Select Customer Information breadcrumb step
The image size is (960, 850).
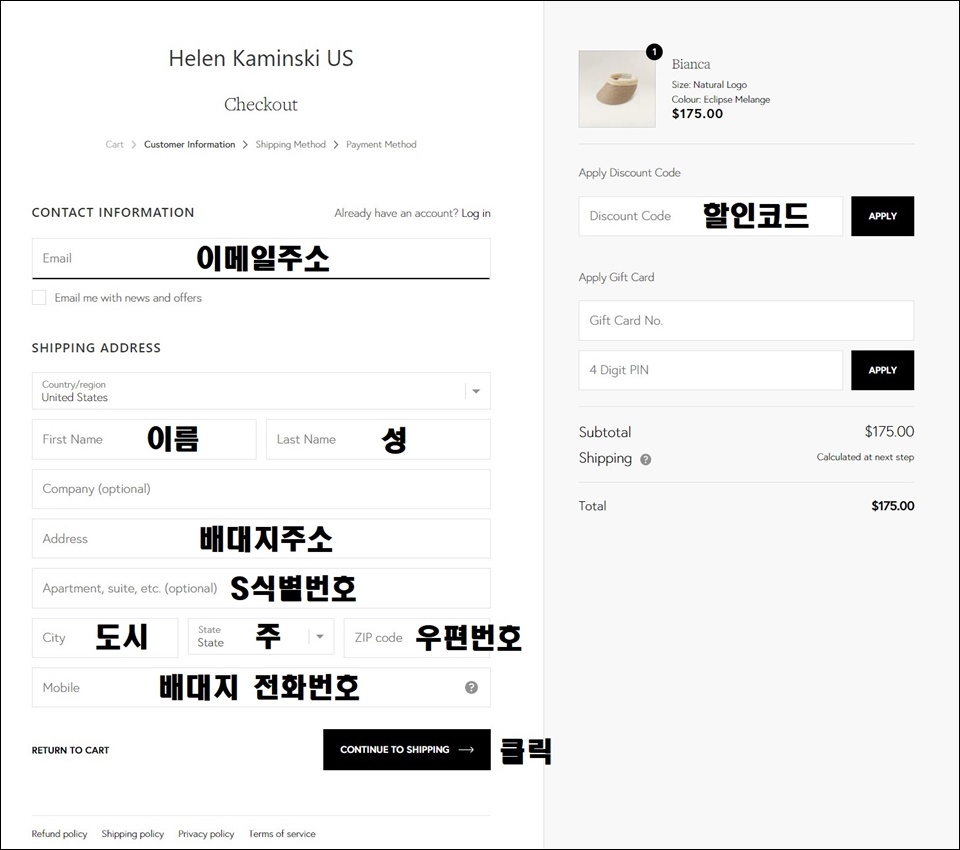coord(190,145)
